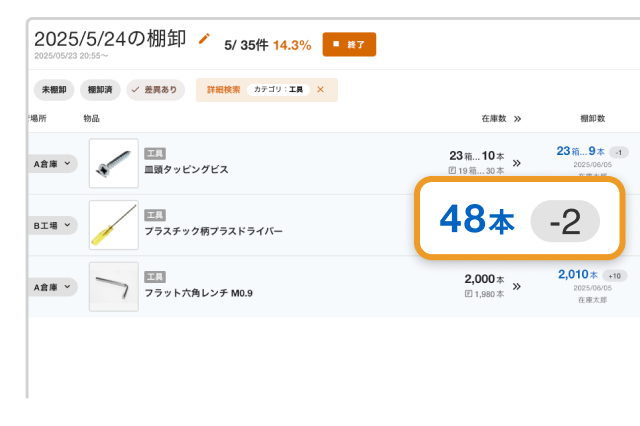Click the pencil edit icon beside the title
The width and height of the screenshot is (640, 426).
point(205,39)
